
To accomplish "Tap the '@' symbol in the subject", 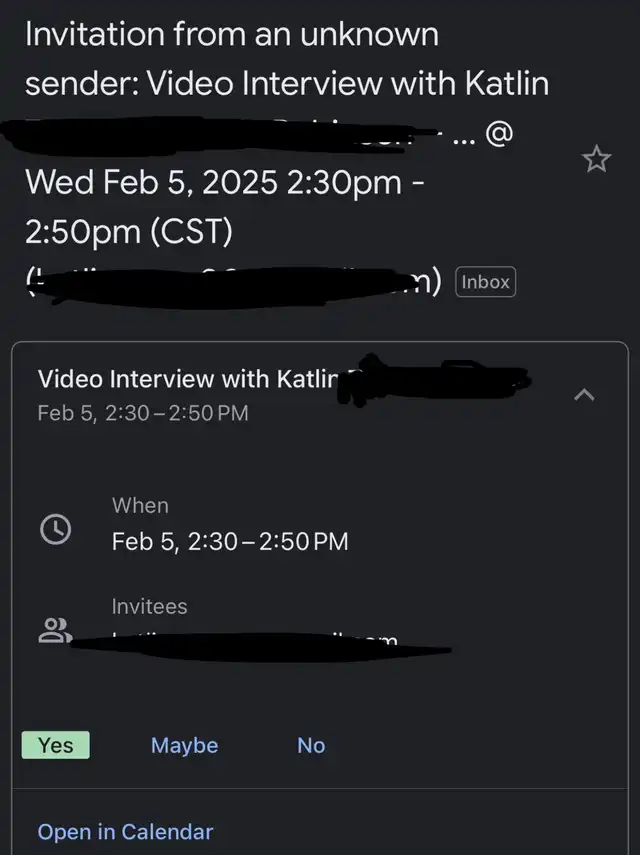I will (x=499, y=135).
